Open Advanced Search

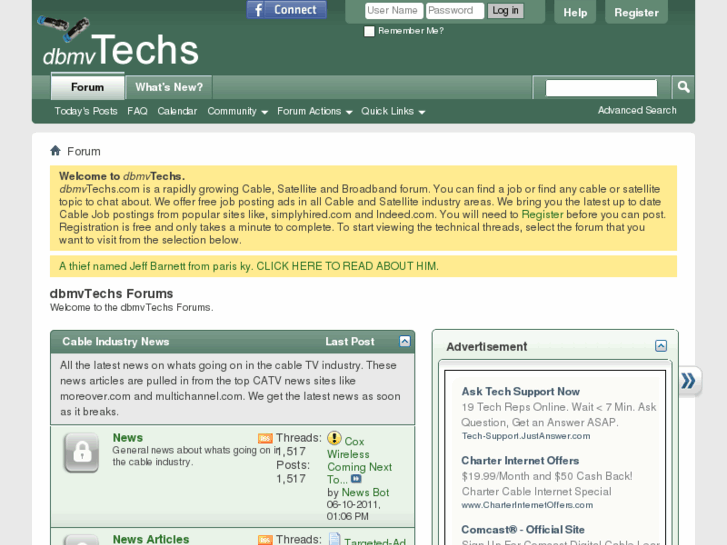point(637,110)
